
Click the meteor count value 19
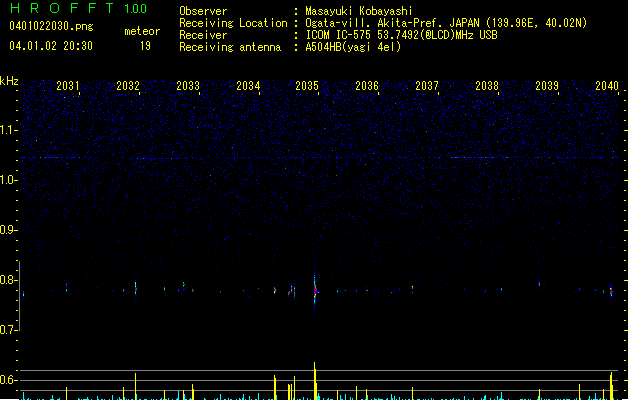145,46
